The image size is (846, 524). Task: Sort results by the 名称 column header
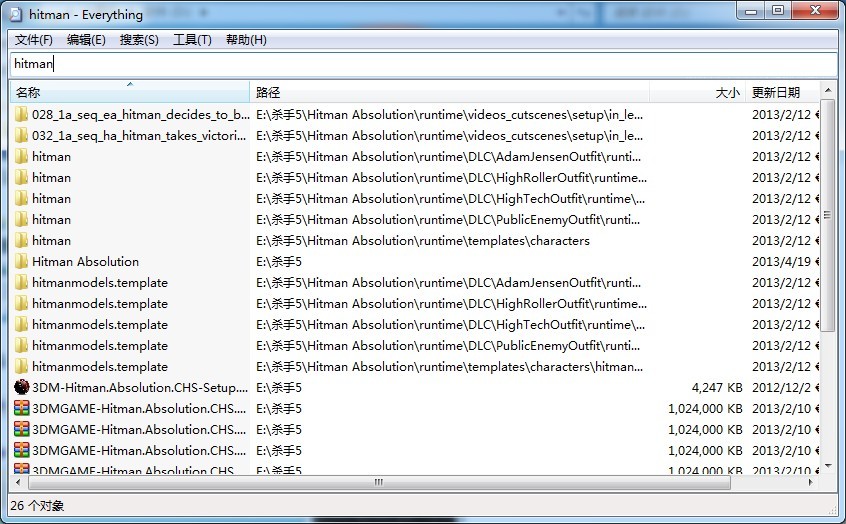coord(129,92)
